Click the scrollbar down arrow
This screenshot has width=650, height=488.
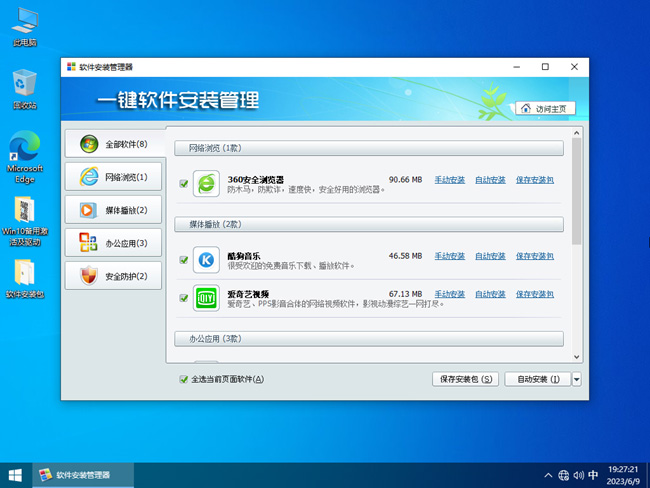[x=576, y=357]
